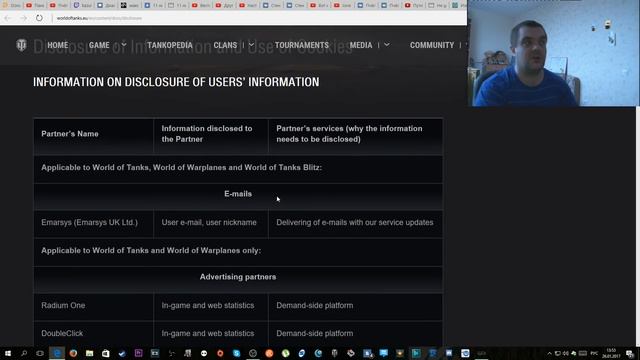Open the Action Center notifications icon
Screen dimensions: 640x360
tap(630, 353)
